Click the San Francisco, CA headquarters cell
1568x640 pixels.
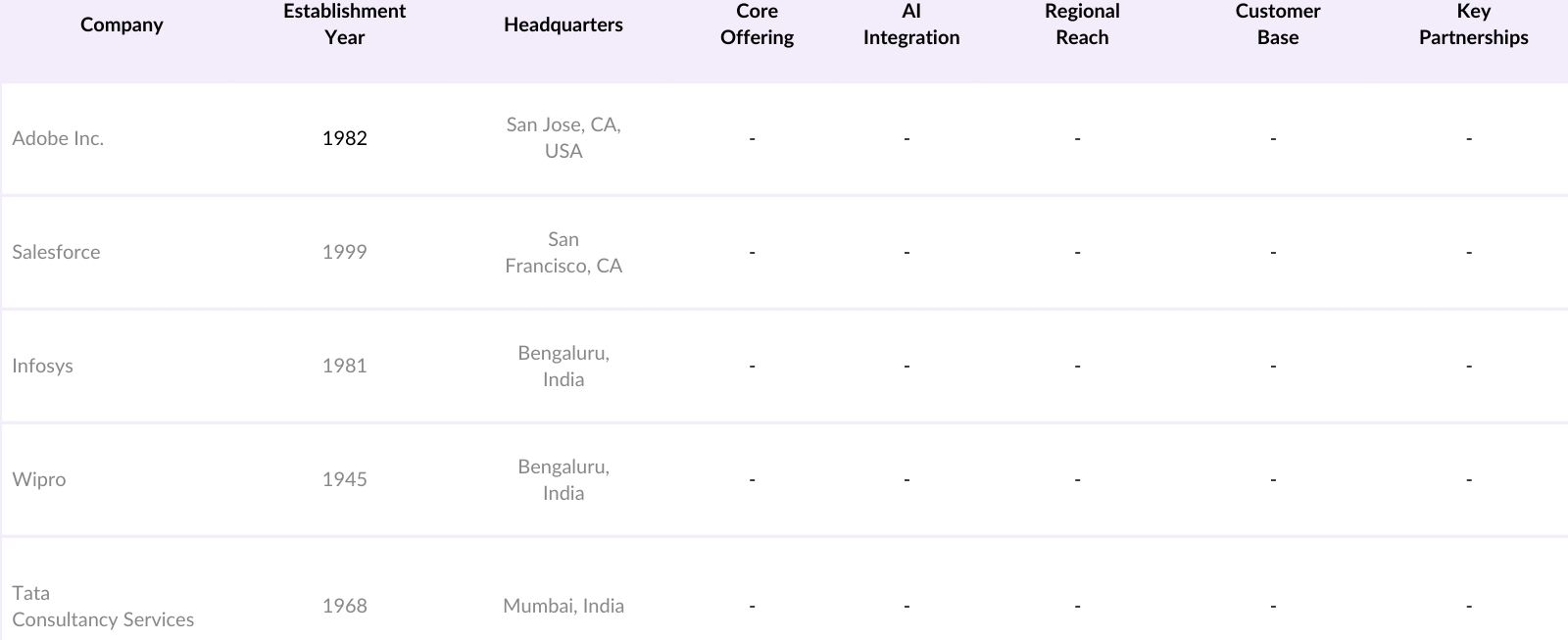[x=563, y=252]
